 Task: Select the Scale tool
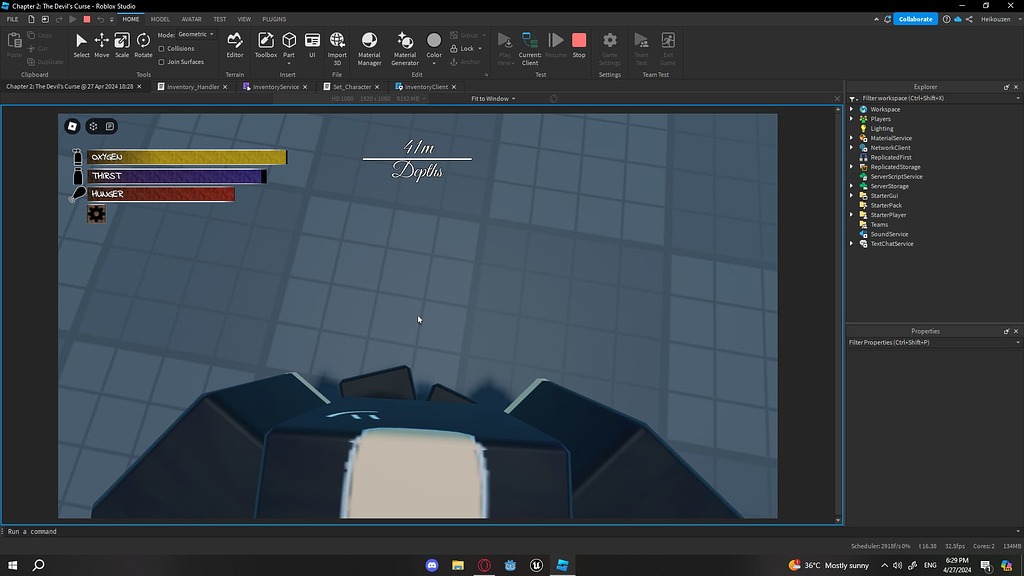point(122,43)
